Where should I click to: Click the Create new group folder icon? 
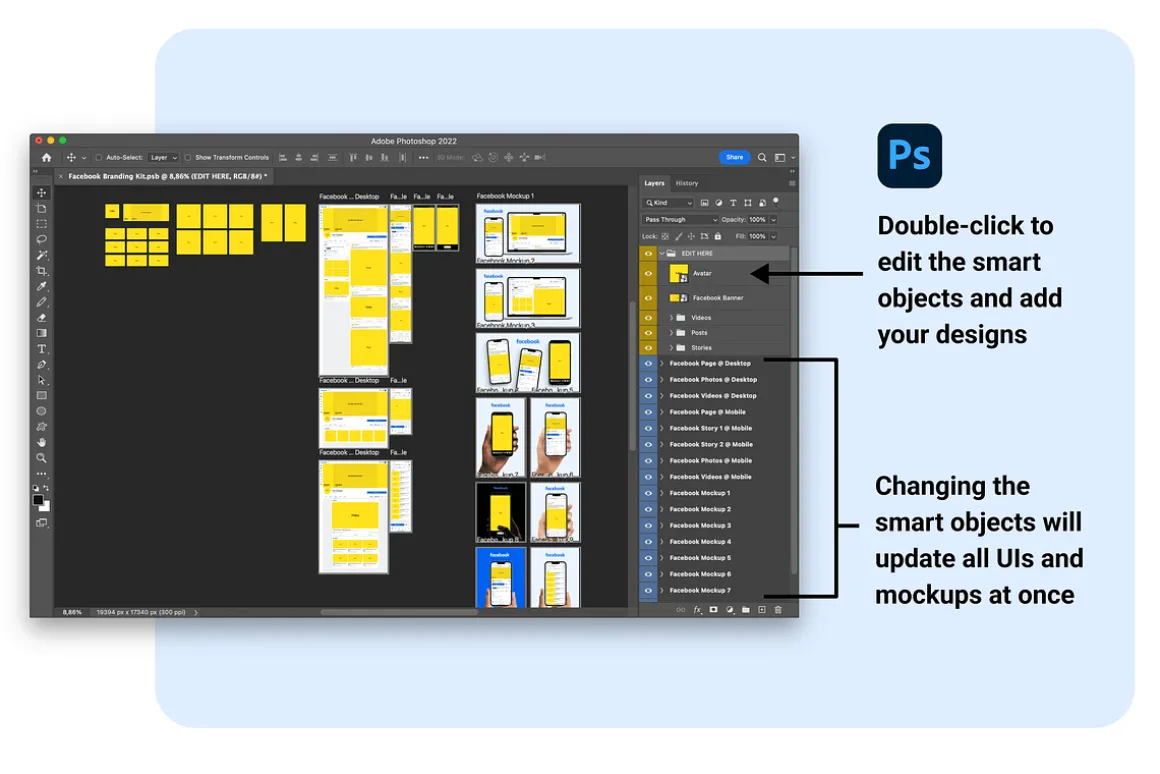[746, 610]
